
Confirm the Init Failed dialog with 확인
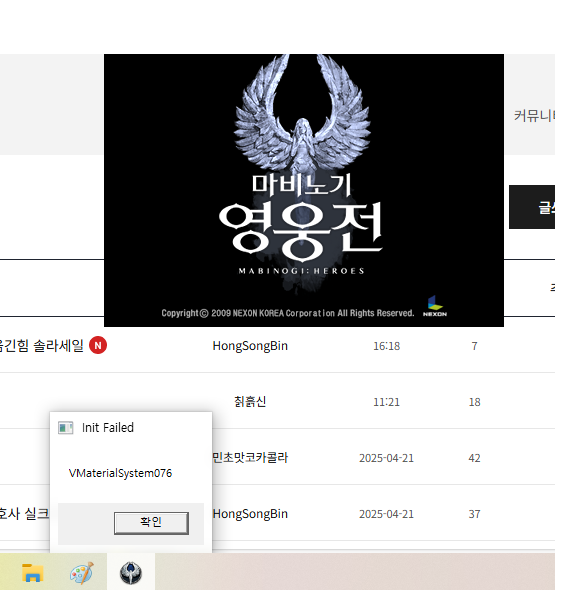pyautogui.click(x=151, y=523)
